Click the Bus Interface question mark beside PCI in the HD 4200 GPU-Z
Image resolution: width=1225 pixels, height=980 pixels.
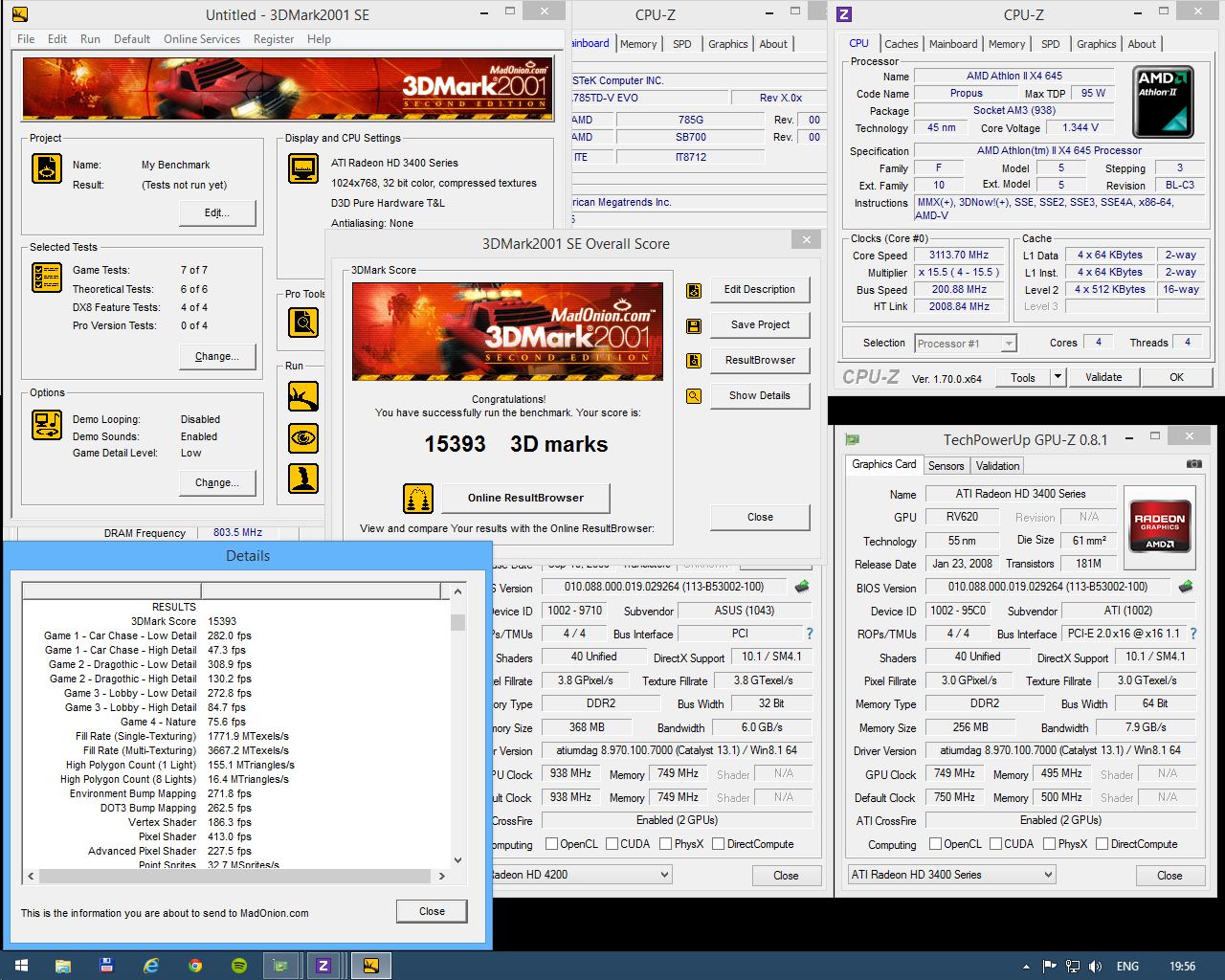click(x=810, y=634)
